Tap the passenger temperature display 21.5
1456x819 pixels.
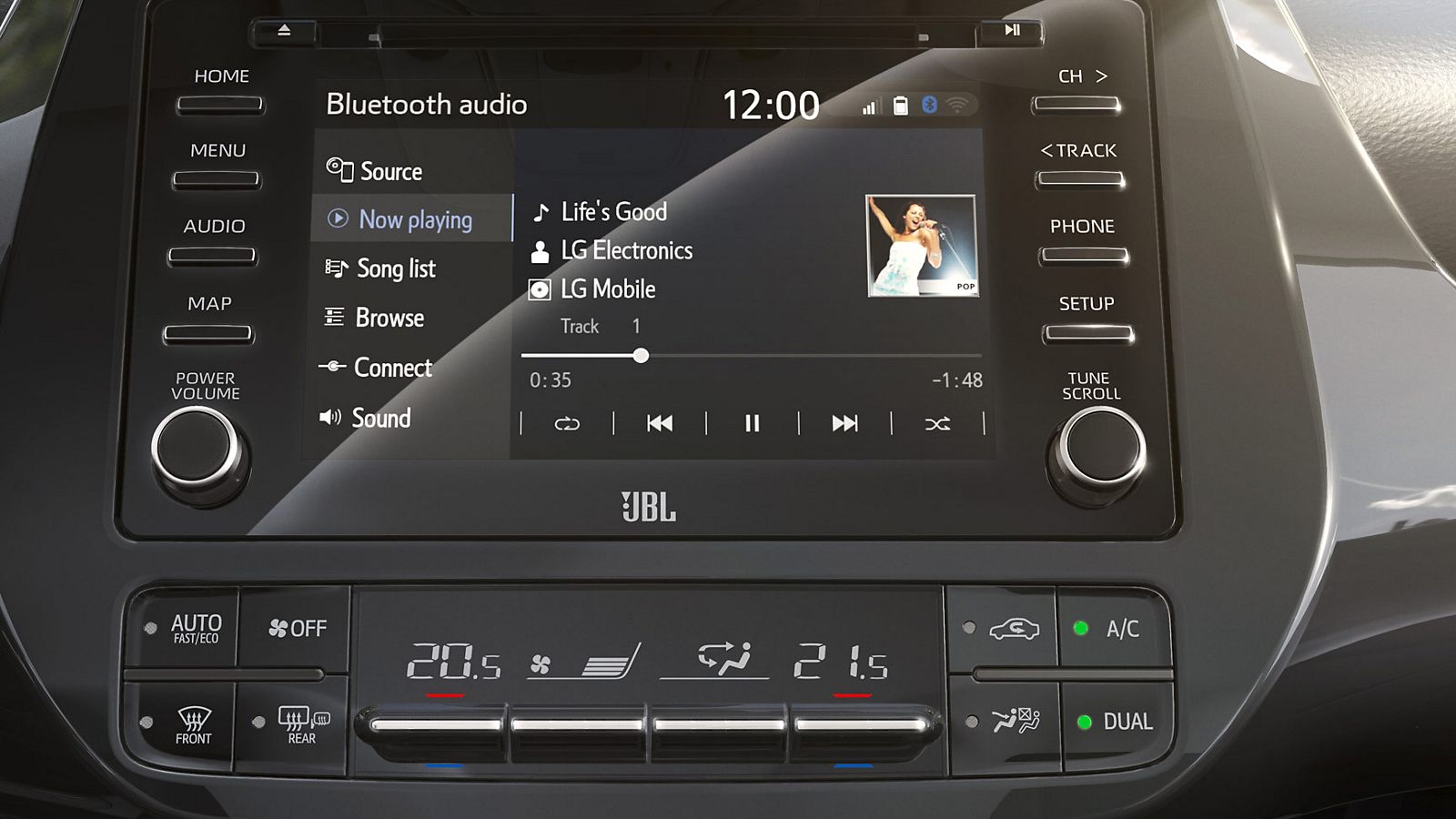[841, 662]
